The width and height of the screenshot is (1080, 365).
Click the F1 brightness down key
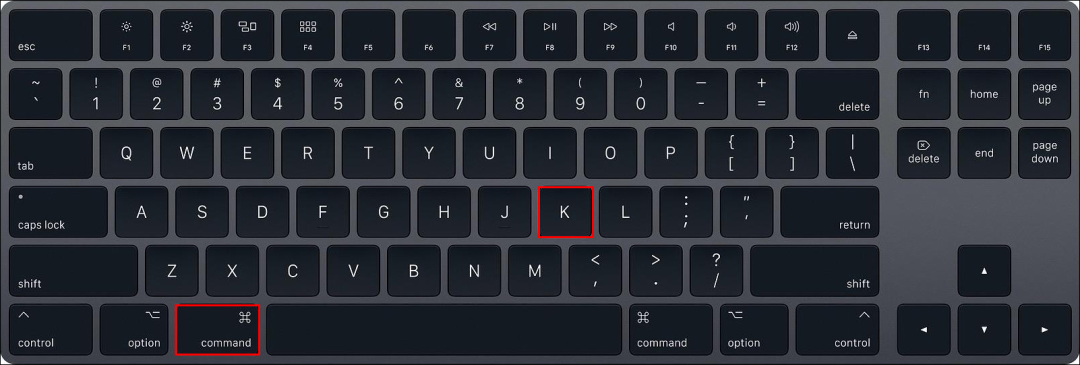pyautogui.click(x=126, y=35)
